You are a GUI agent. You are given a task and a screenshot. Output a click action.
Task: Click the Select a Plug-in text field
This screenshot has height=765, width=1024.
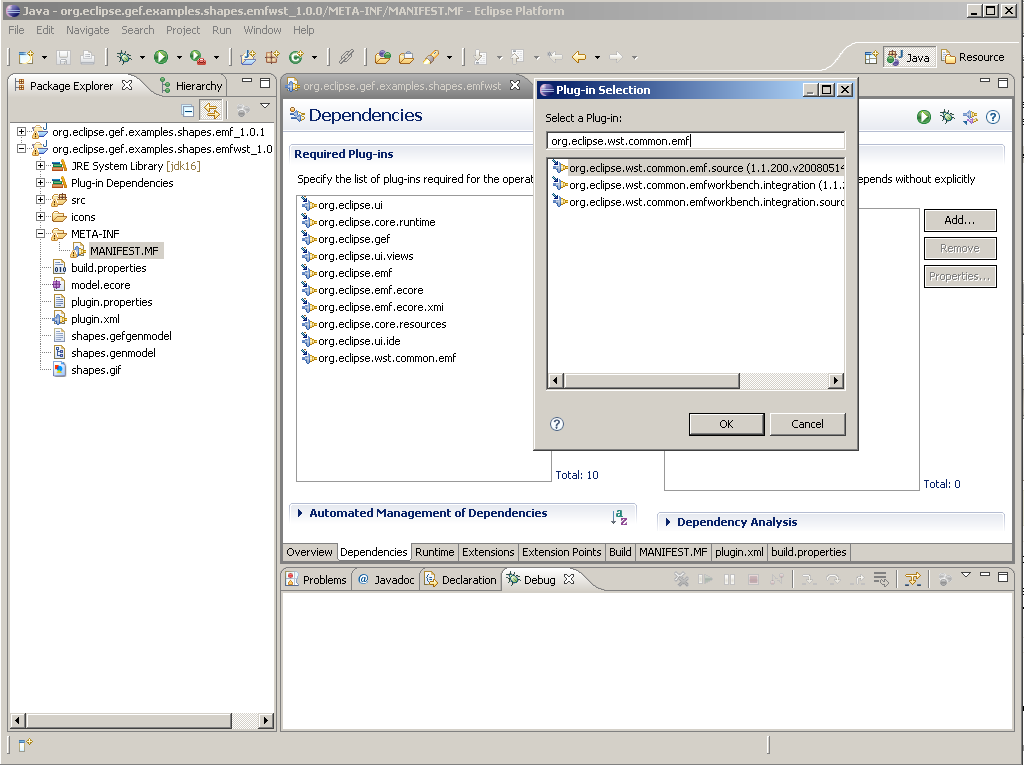[695, 141]
